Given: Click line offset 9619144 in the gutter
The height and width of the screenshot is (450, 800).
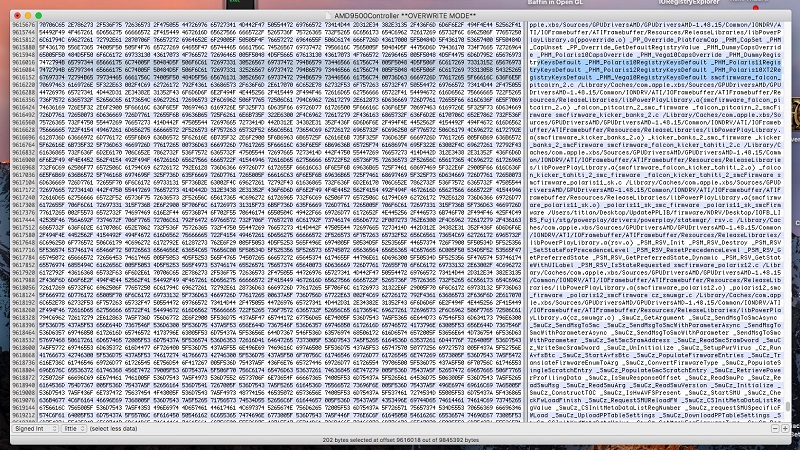Looking at the screenshot, I should pos(23,408).
